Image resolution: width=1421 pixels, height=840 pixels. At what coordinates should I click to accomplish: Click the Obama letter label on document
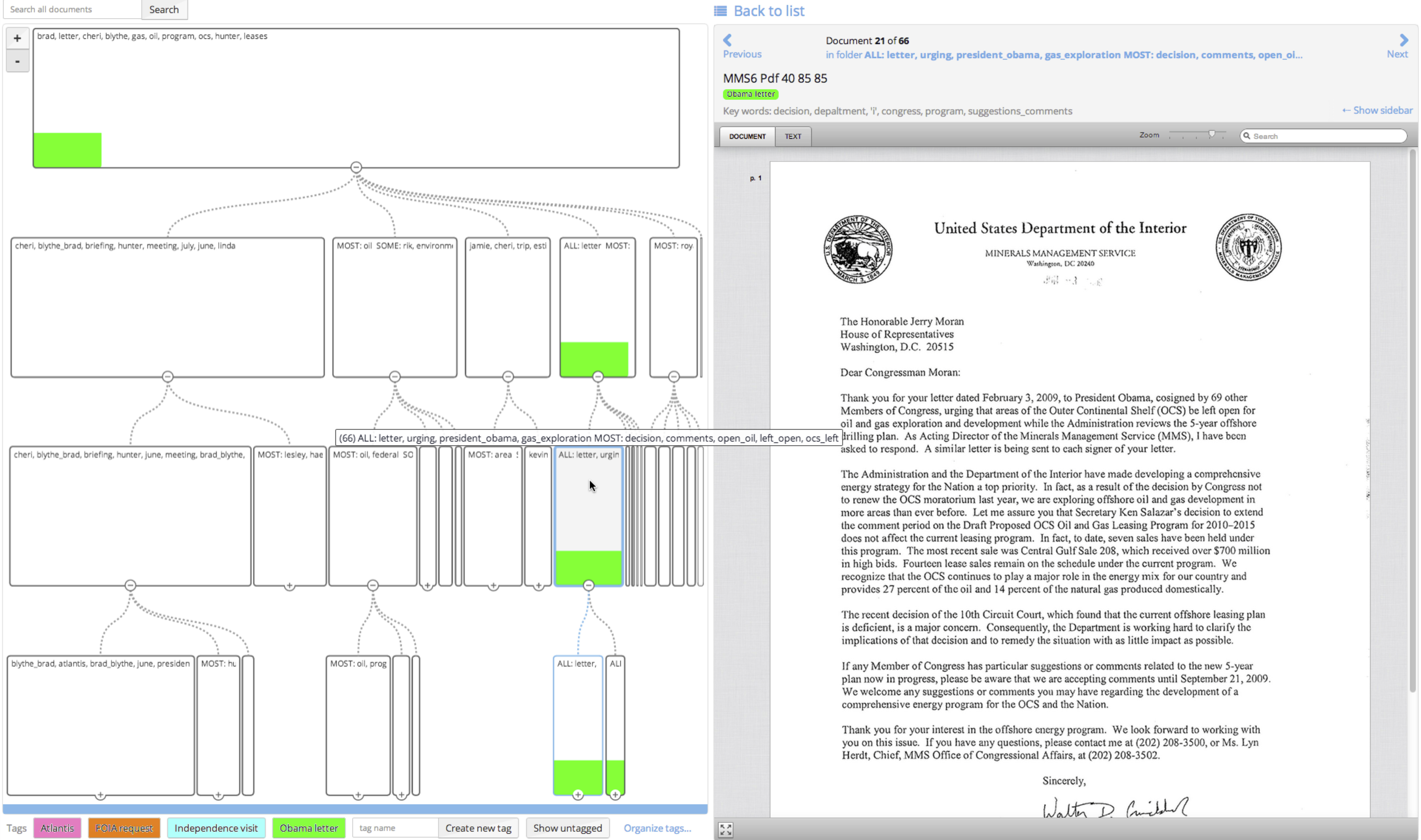[751, 94]
